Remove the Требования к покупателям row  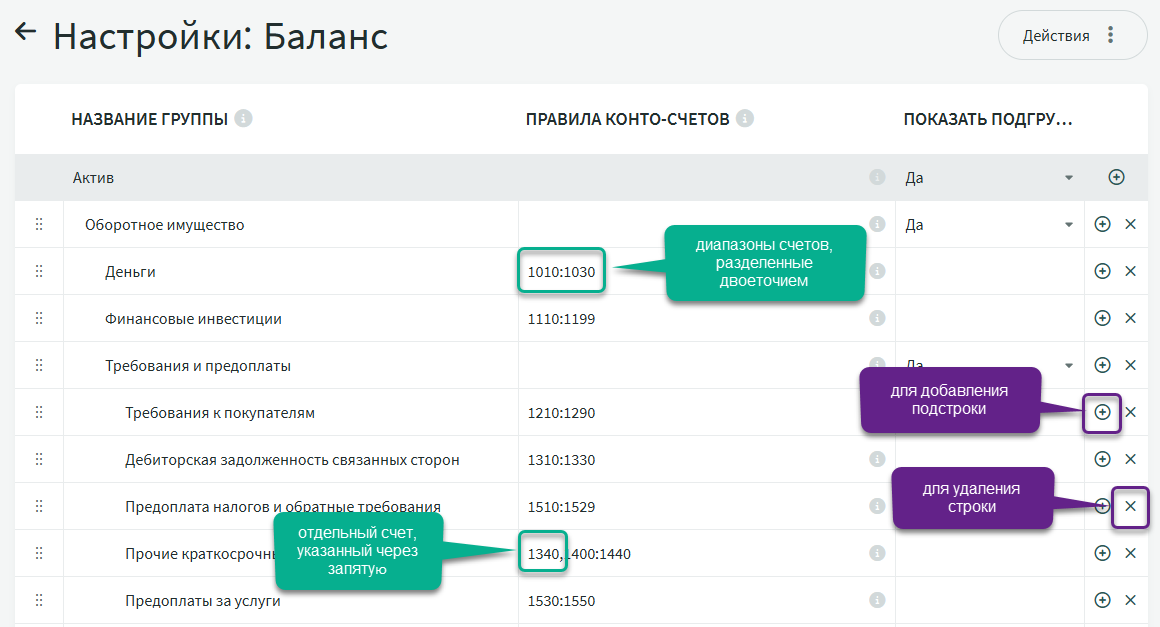1131,412
